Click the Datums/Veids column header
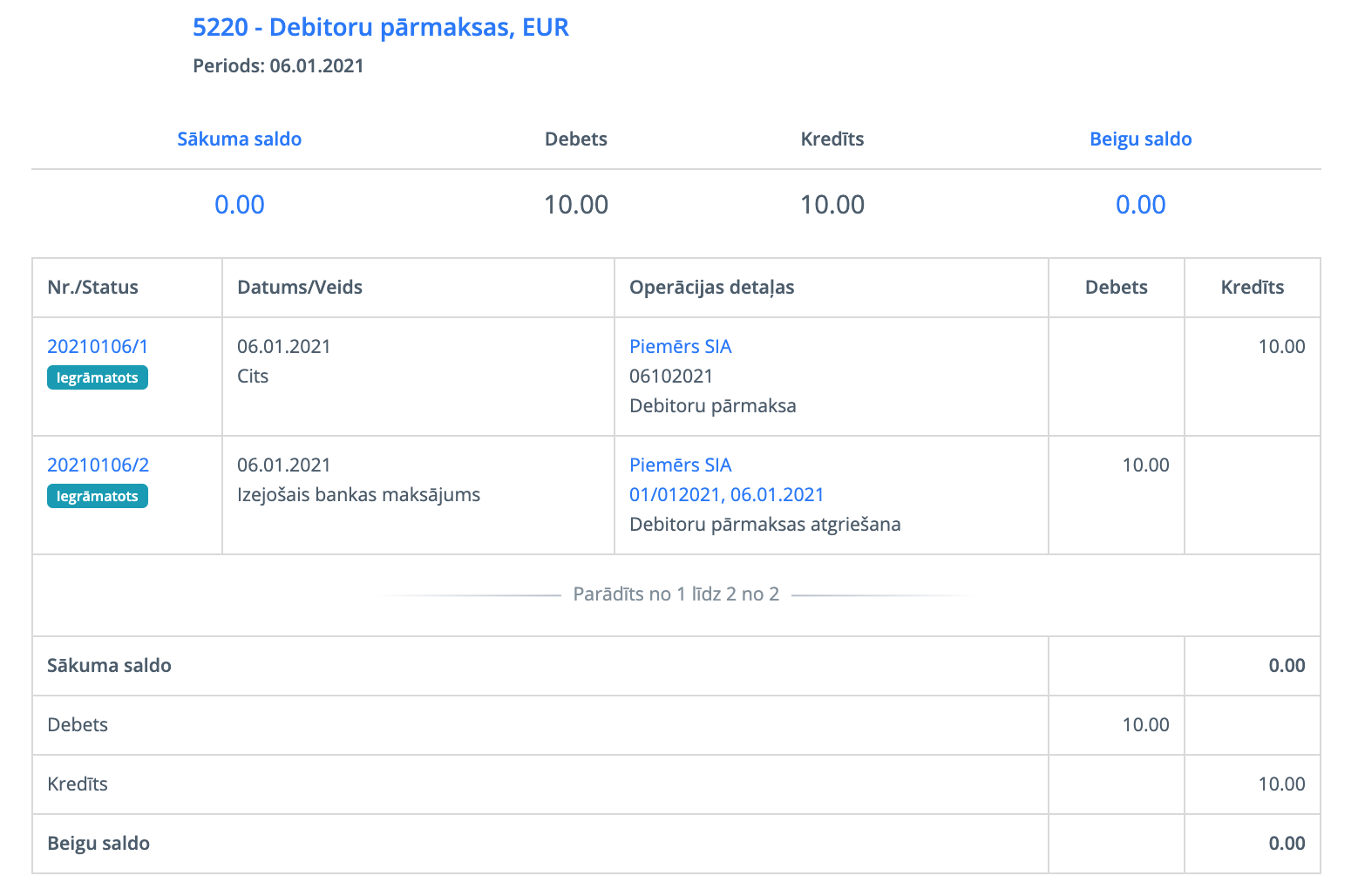Image resolution: width=1358 pixels, height=896 pixels. 300,288
